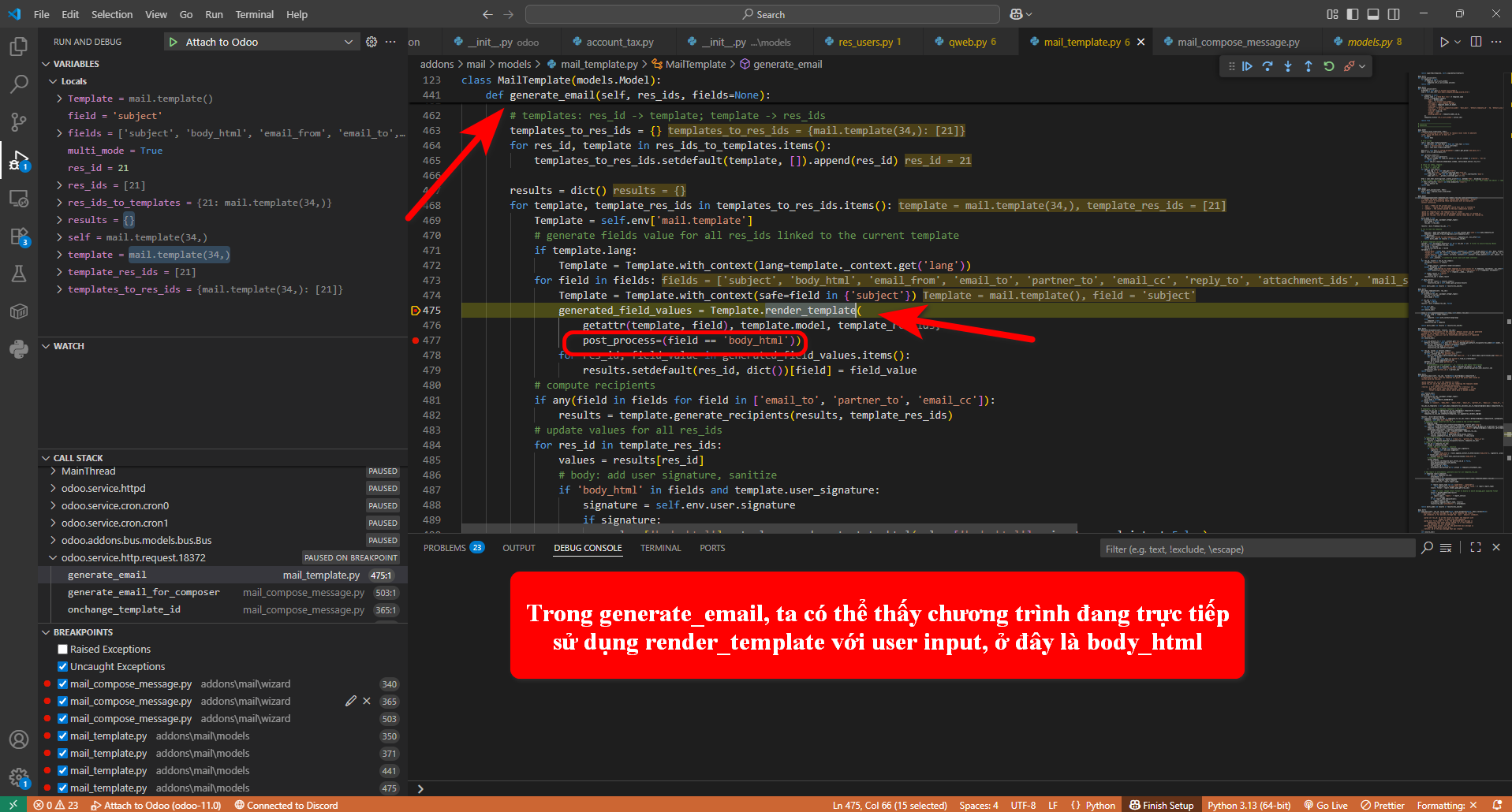
Task: Open the Extensions view icon
Action: tap(19, 237)
